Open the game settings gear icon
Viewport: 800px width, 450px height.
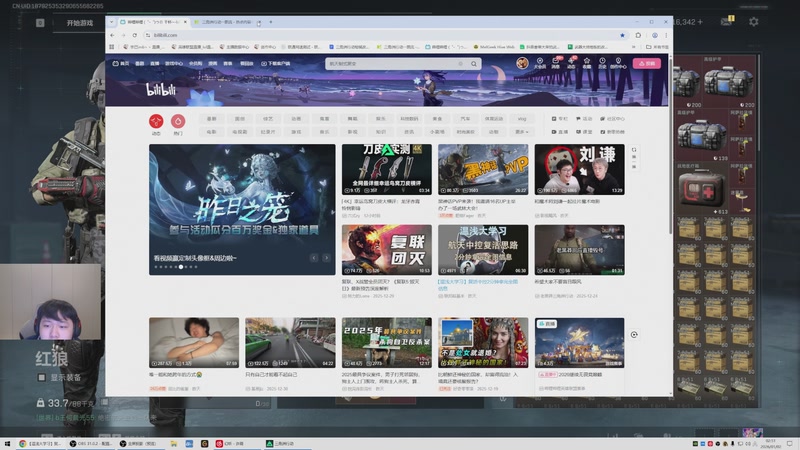pyautogui.click(x=754, y=22)
